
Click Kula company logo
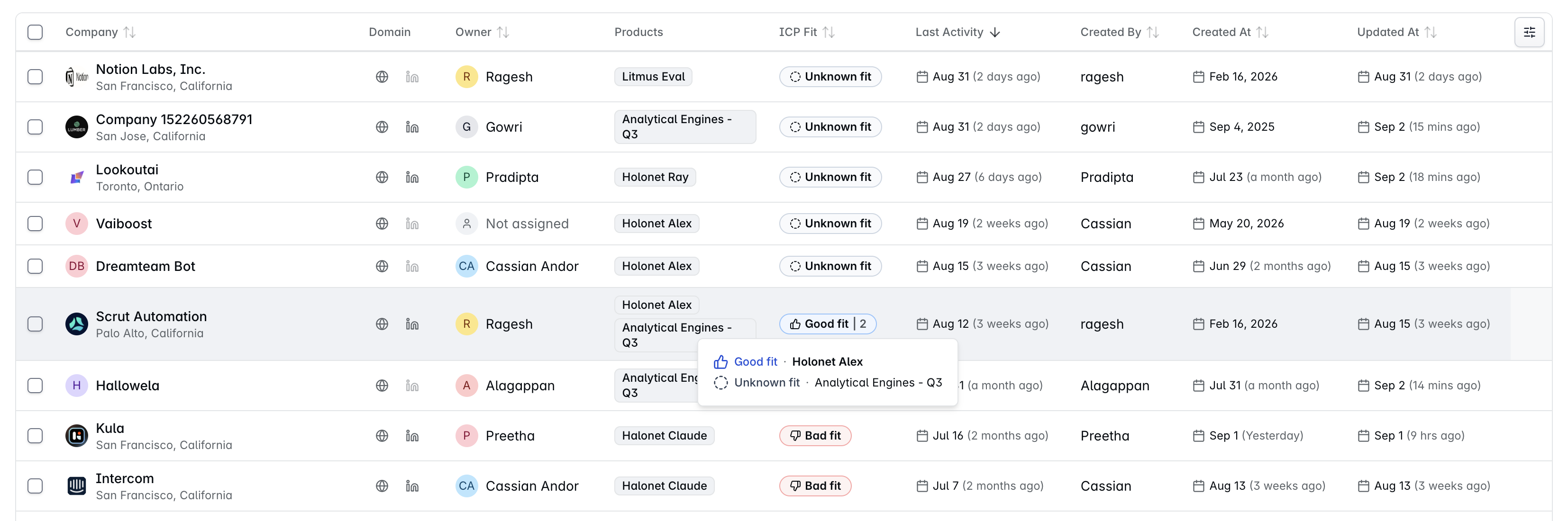pos(77,436)
